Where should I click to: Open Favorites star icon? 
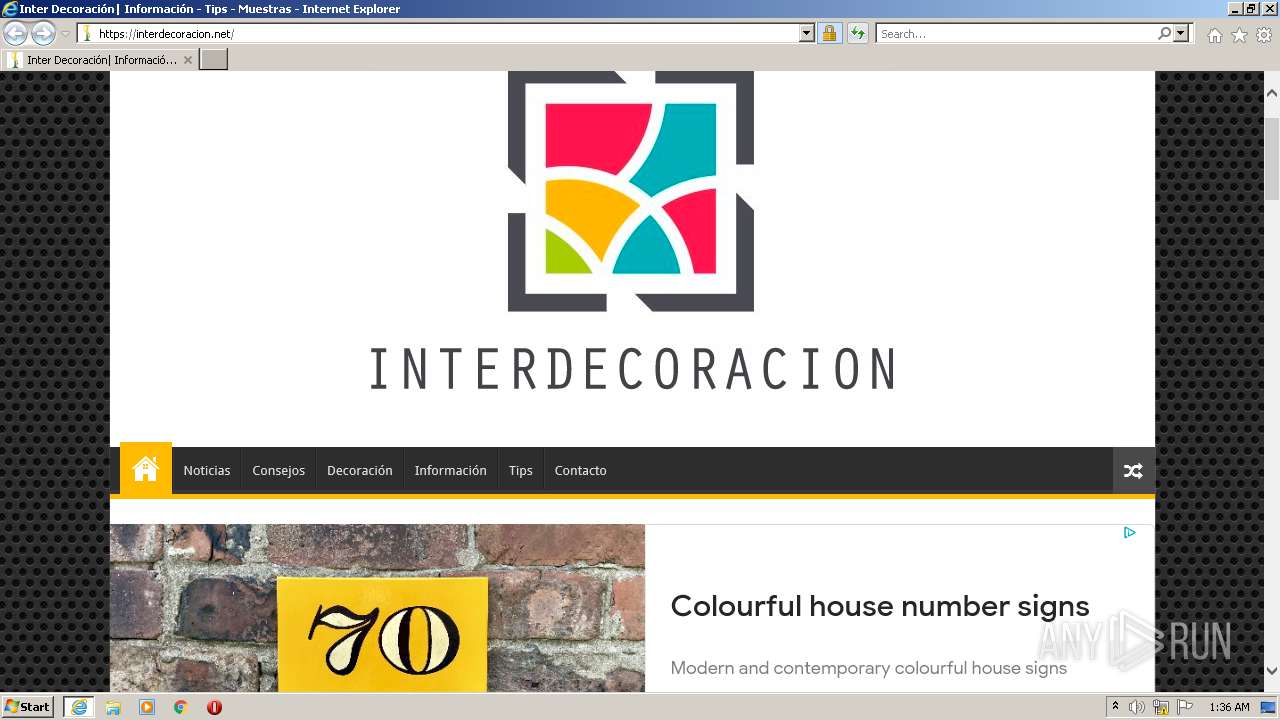point(1239,35)
